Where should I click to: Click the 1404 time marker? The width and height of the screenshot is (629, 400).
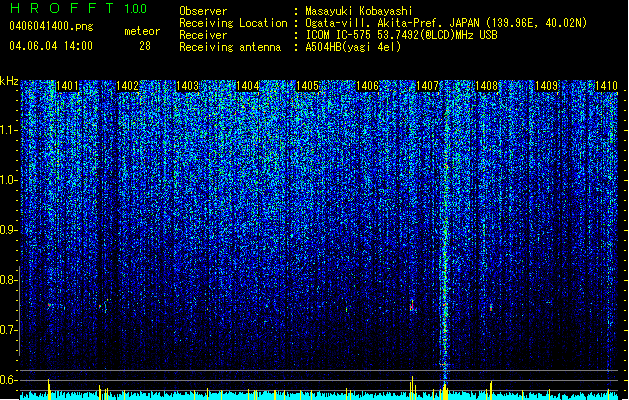248,86
